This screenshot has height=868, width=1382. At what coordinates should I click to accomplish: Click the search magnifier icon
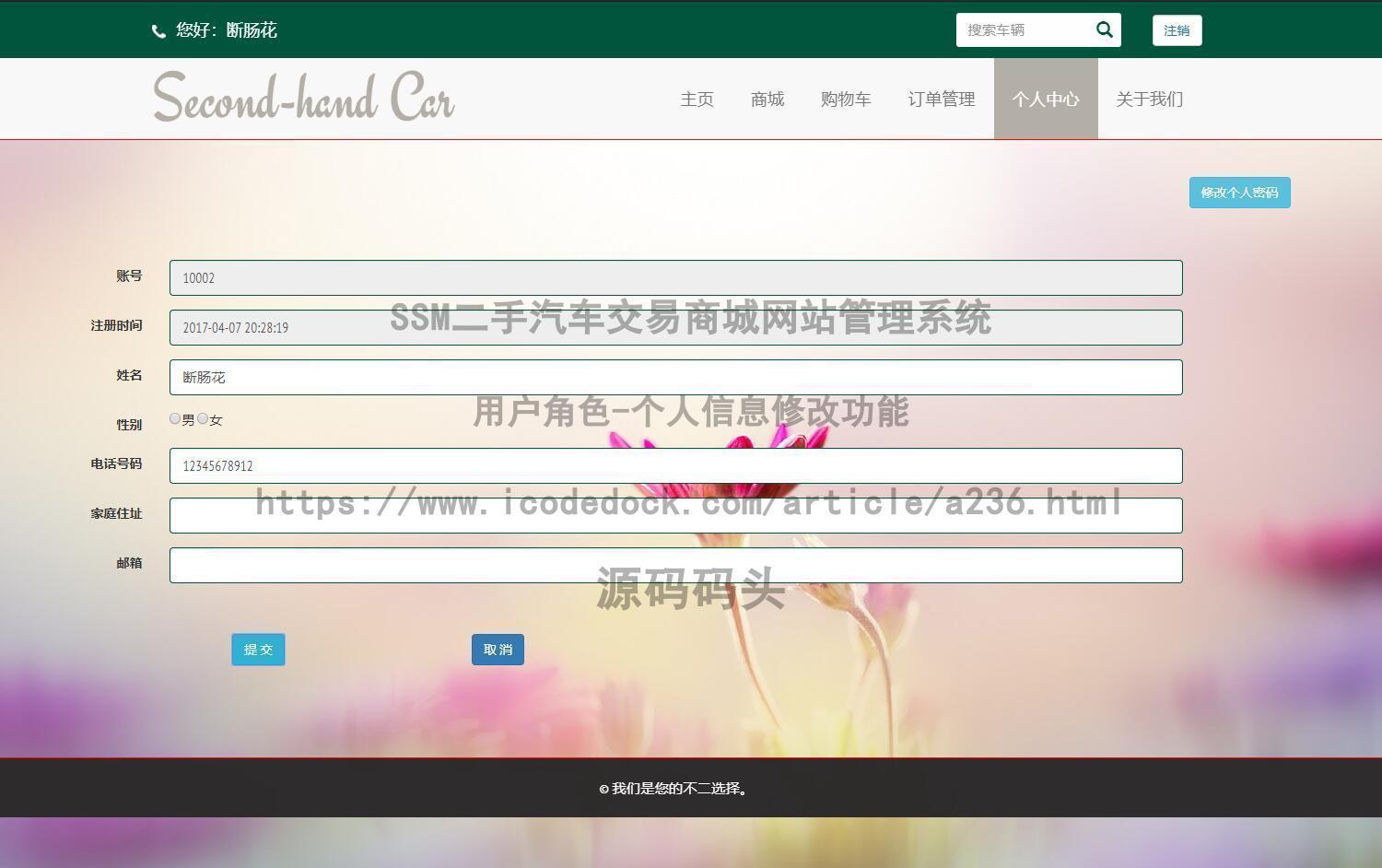[1104, 29]
